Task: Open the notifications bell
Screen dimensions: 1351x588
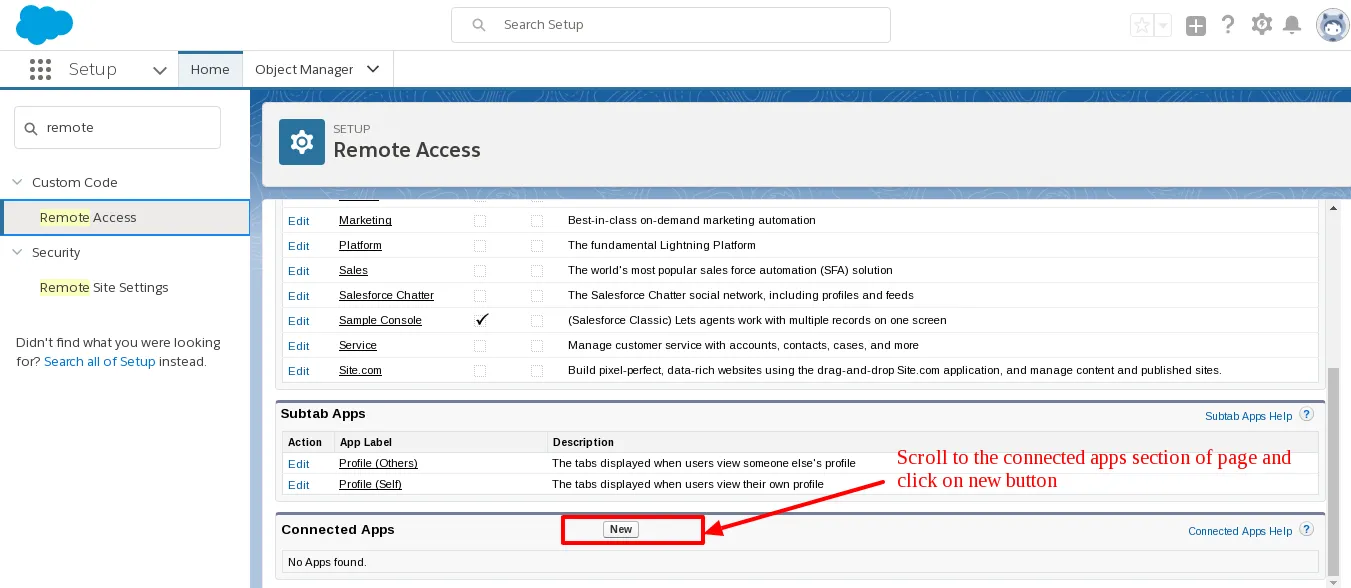Action: pyautogui.click(x=1292, y=25)
